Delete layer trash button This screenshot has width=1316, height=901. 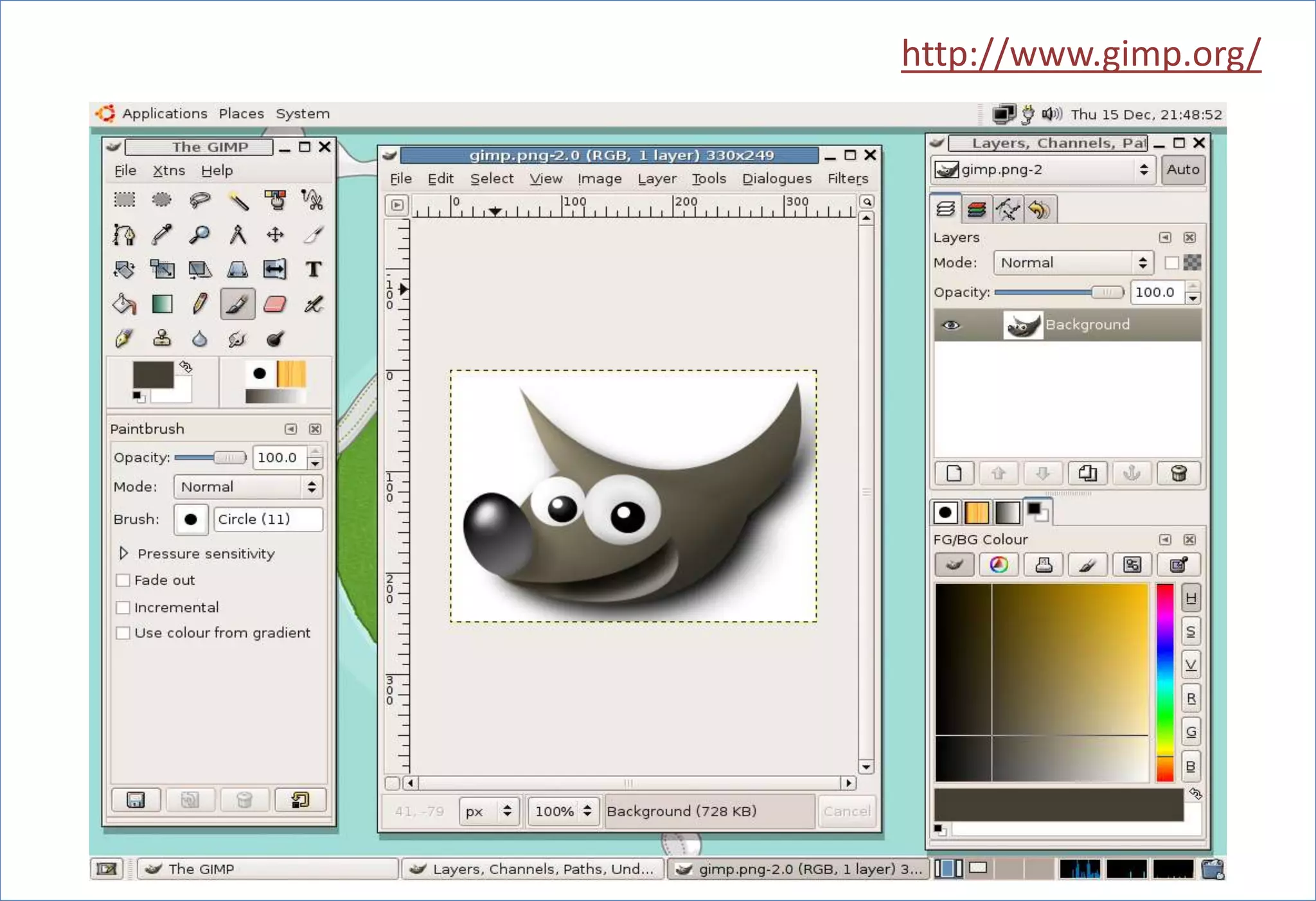(x=1178, y=474)
